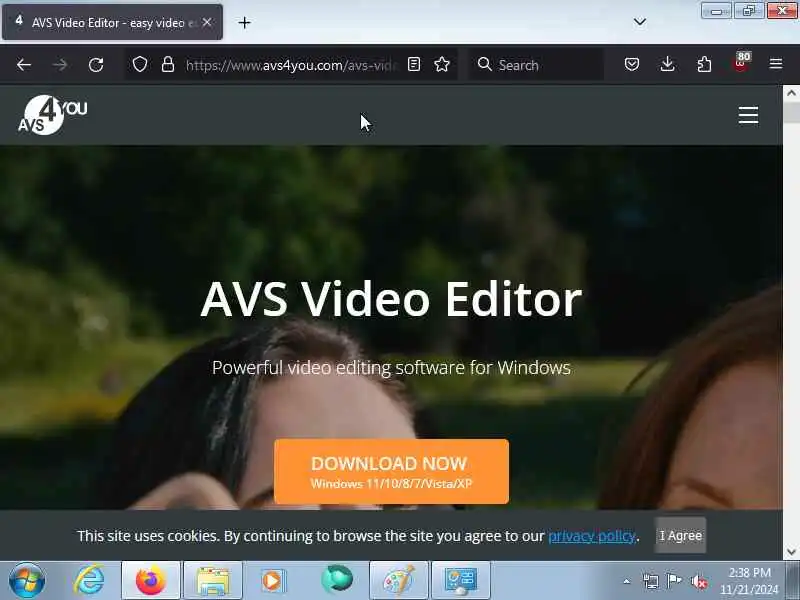Launch Internet Explorer from taskbar
The width and height of the screenshot is (800, 600).
[x=89, y=580]
